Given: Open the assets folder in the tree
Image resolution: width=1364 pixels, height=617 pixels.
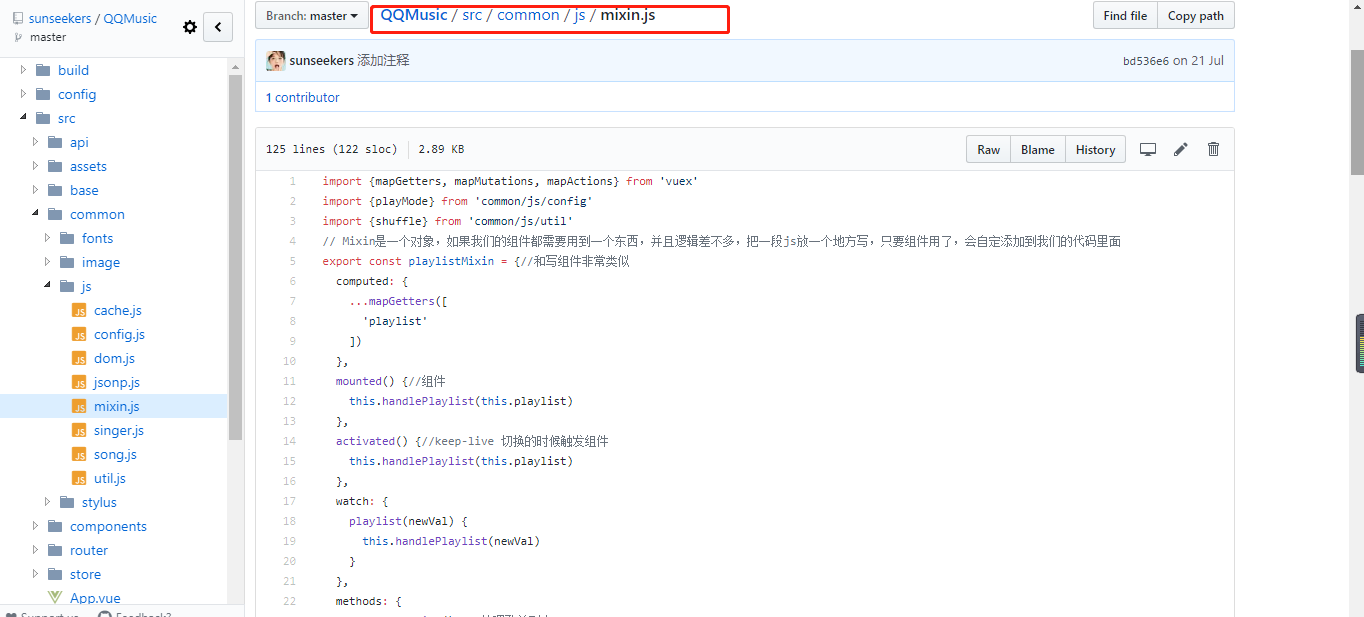Looking at the screenshot, I should 88,166.
